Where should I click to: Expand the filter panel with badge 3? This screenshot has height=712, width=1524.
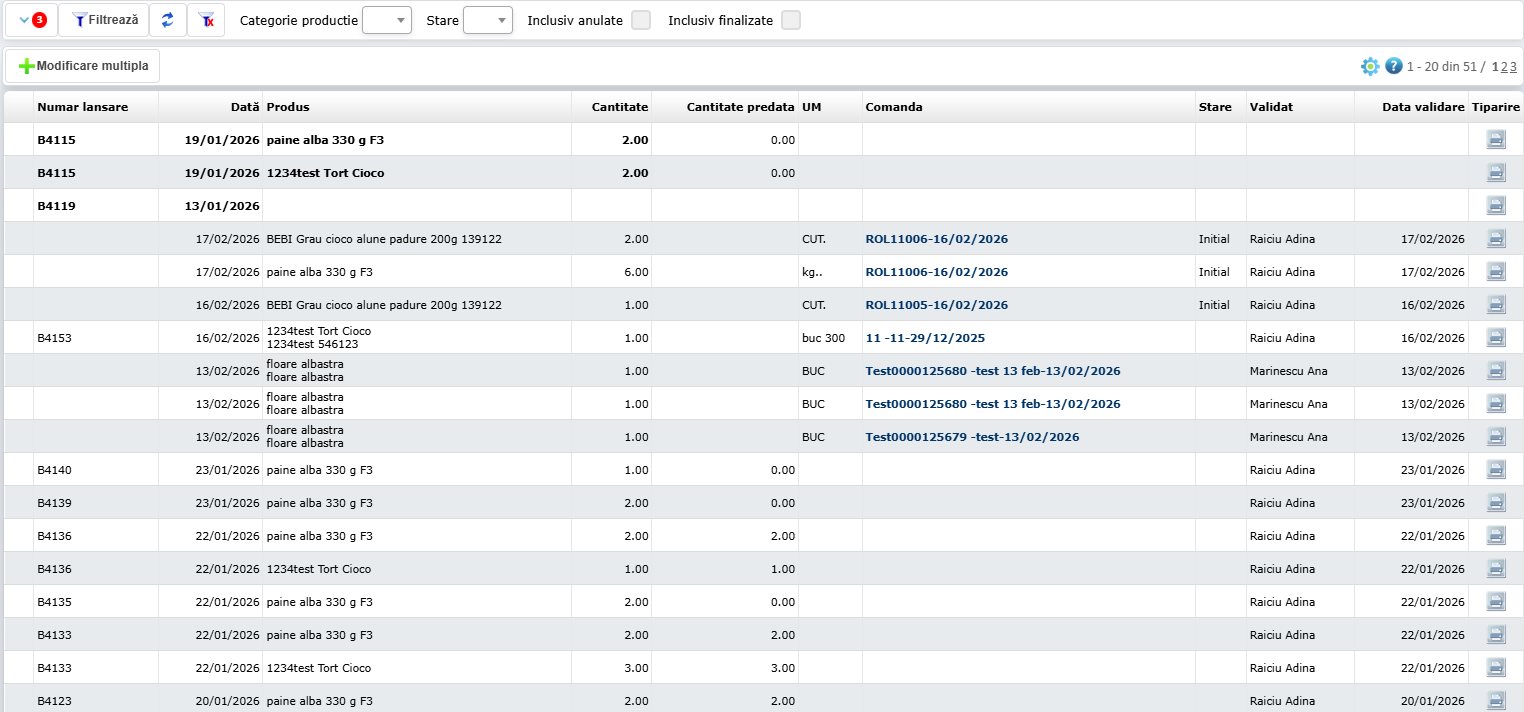pyautogui.click(x=32, y=20)
